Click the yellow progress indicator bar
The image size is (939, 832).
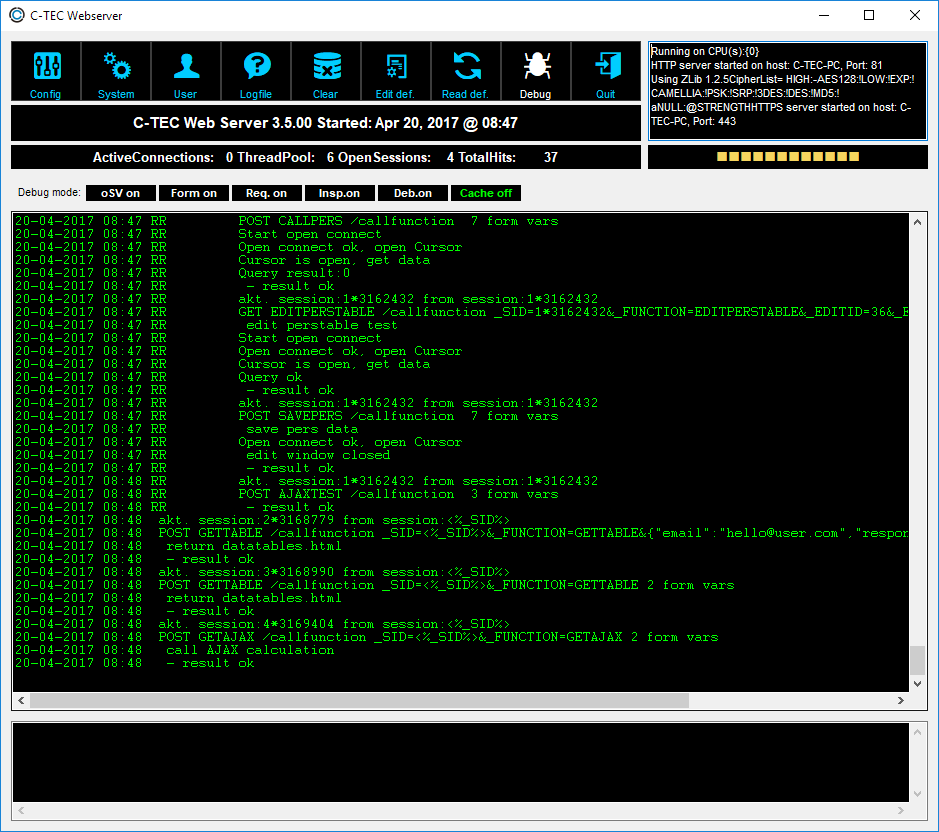coord(788,157)
